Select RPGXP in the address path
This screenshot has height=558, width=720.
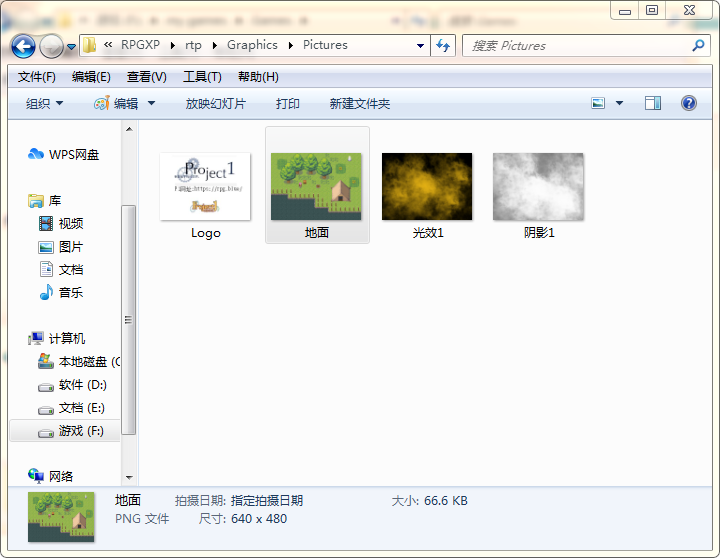click(x=141, y=45)
